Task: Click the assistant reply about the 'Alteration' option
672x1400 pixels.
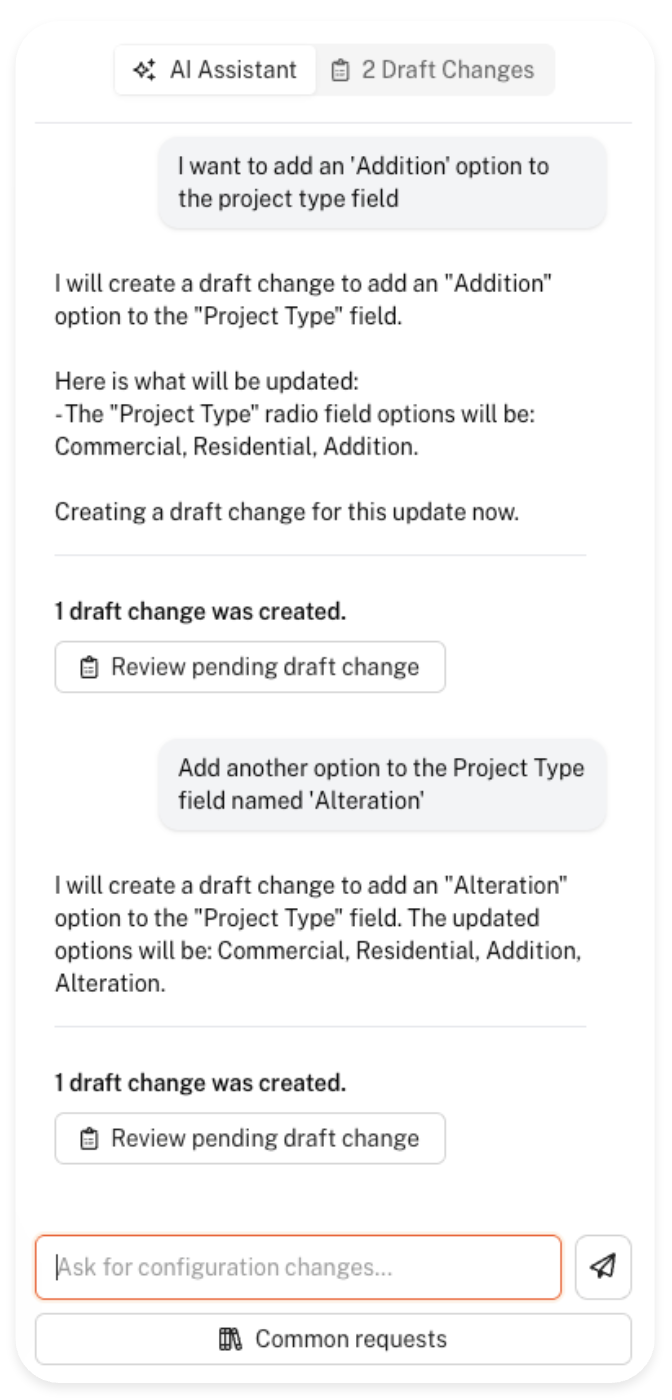Action: (318, 920)
